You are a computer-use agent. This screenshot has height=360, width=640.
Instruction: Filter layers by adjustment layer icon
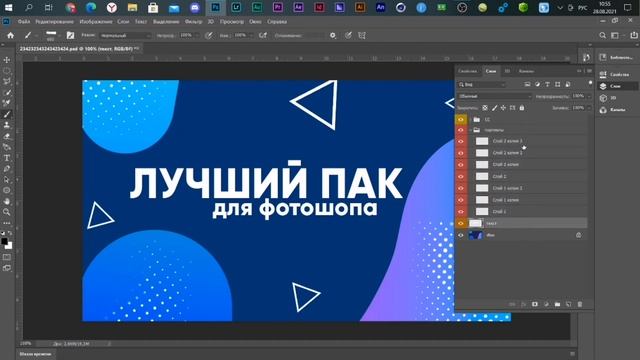point(537,84)
